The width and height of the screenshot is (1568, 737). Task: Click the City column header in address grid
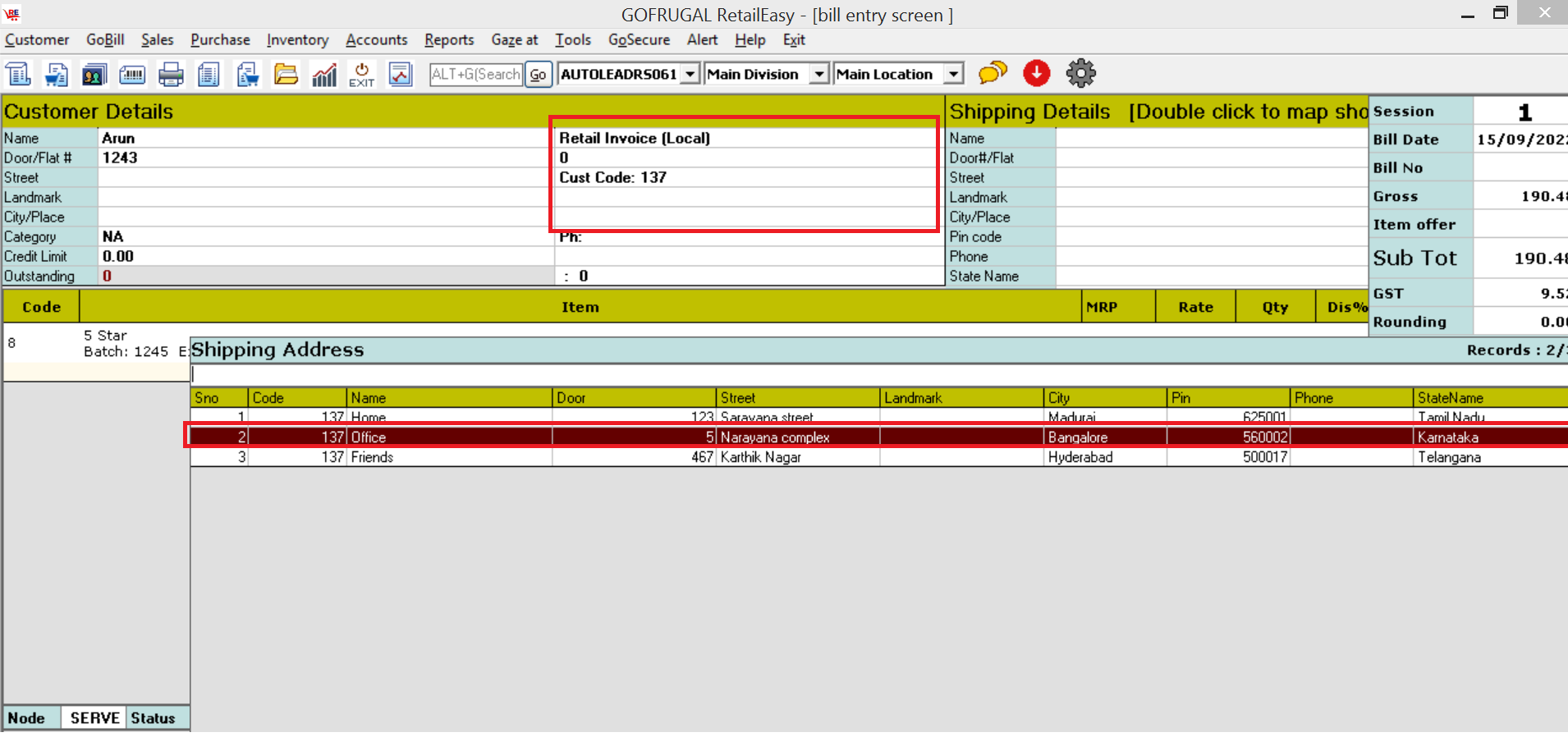click(1105, 397)
